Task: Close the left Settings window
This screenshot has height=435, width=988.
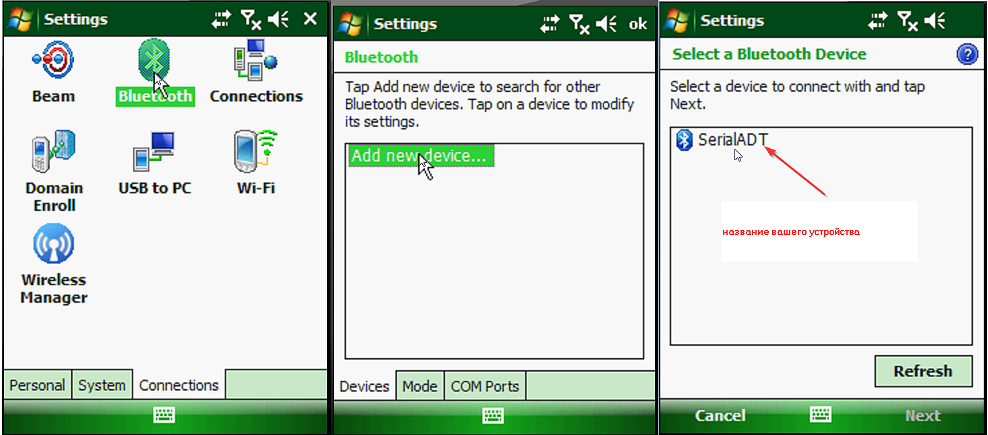Action: [310, 20]
